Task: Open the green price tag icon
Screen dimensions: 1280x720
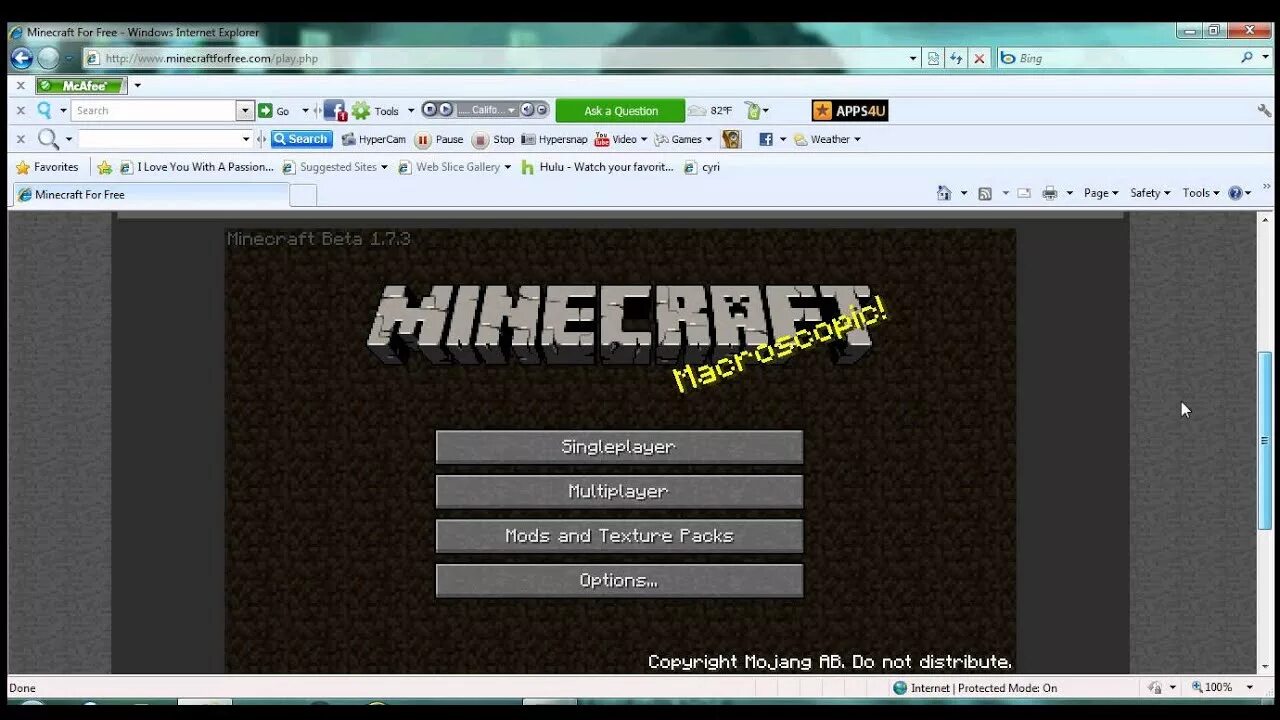Action: coord(753,111)
